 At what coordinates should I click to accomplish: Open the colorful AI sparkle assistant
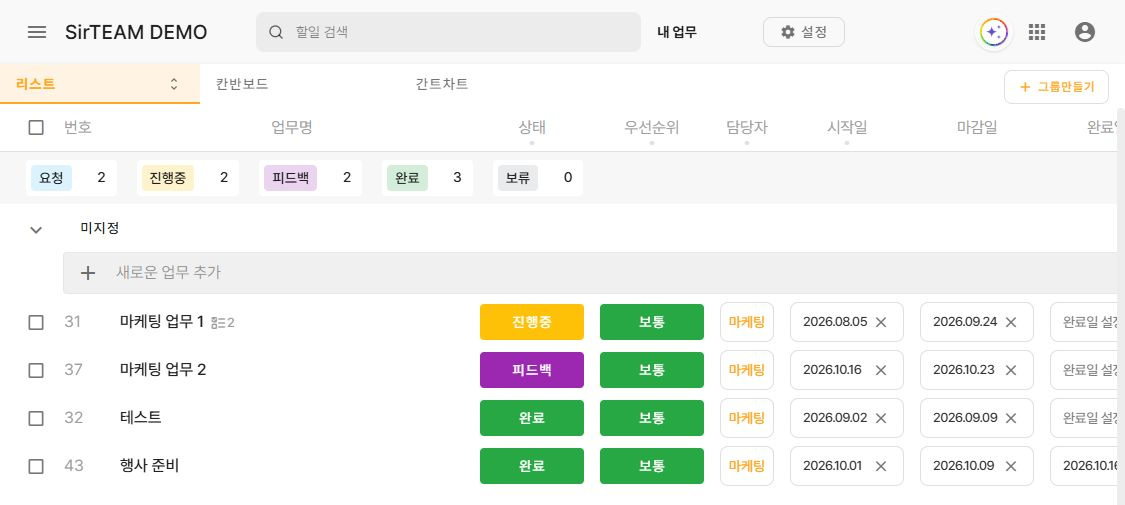click(x=994, y=32)
